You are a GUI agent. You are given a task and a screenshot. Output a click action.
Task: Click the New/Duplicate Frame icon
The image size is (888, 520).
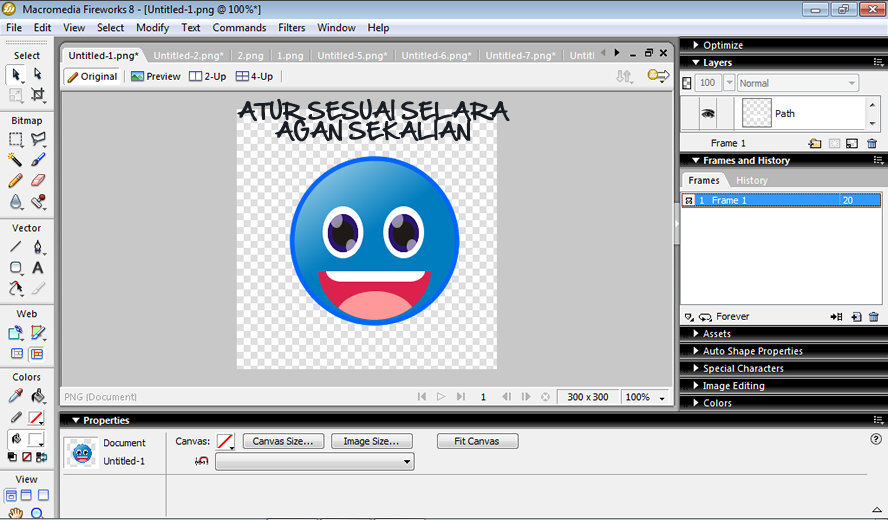pyautogui.click(x=856, y=317)
